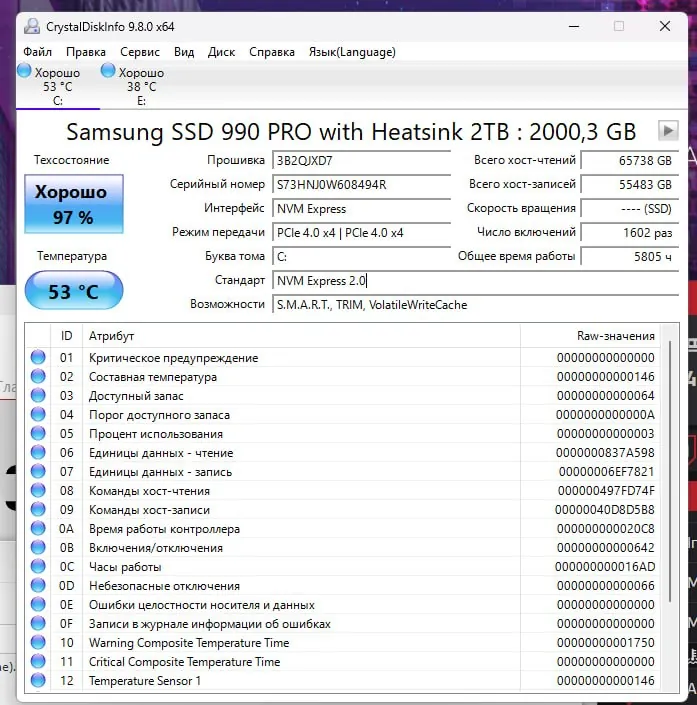Click the CrystalDiskInfo title bar app icon
The width and height of the screenshot is (697, 705).
[x=32, y=26]
